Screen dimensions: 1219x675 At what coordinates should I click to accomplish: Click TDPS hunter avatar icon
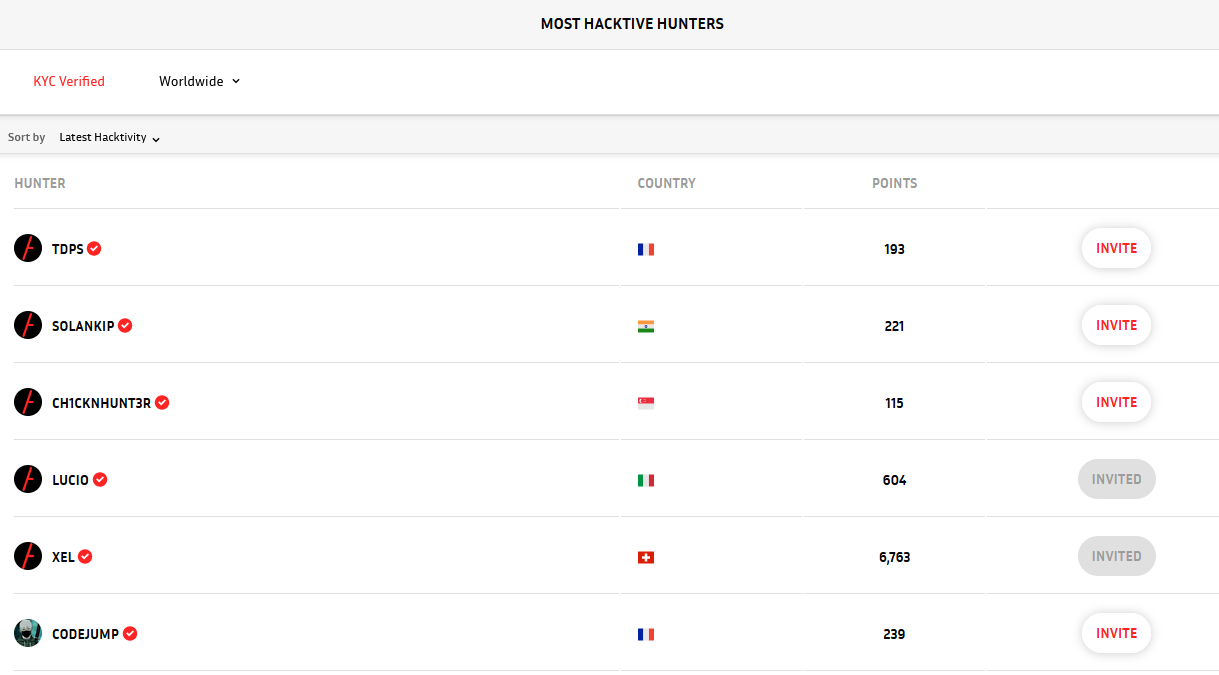pyautogui.click(x=28, y=248)
